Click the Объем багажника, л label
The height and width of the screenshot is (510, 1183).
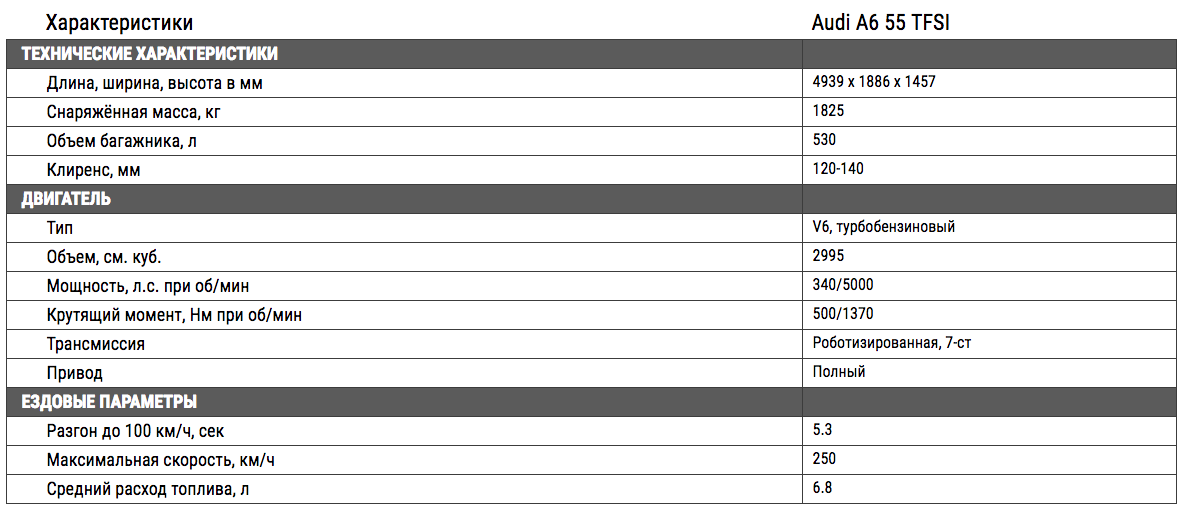pyautogui.click(x=121, y=141)
